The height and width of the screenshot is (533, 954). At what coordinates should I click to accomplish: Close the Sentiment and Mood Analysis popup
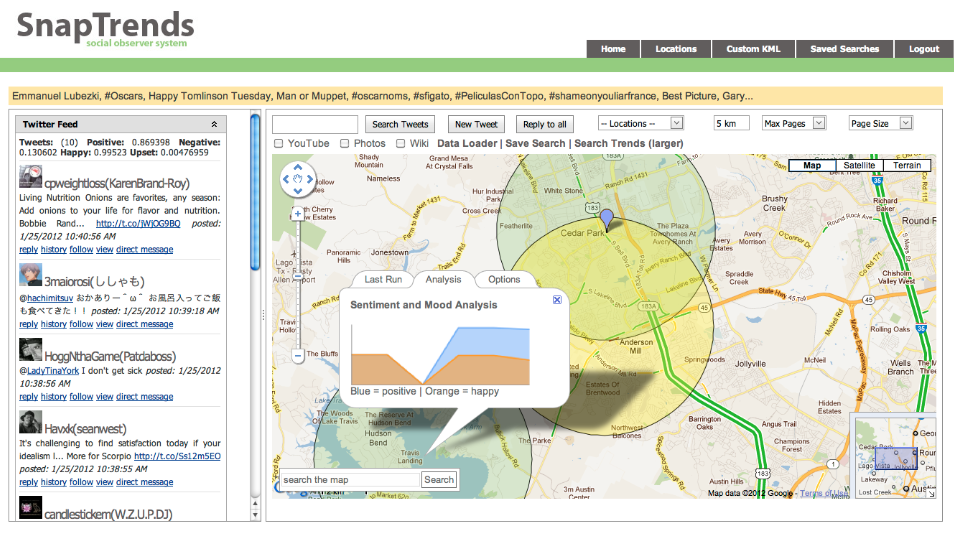click(x=557, y=300)
